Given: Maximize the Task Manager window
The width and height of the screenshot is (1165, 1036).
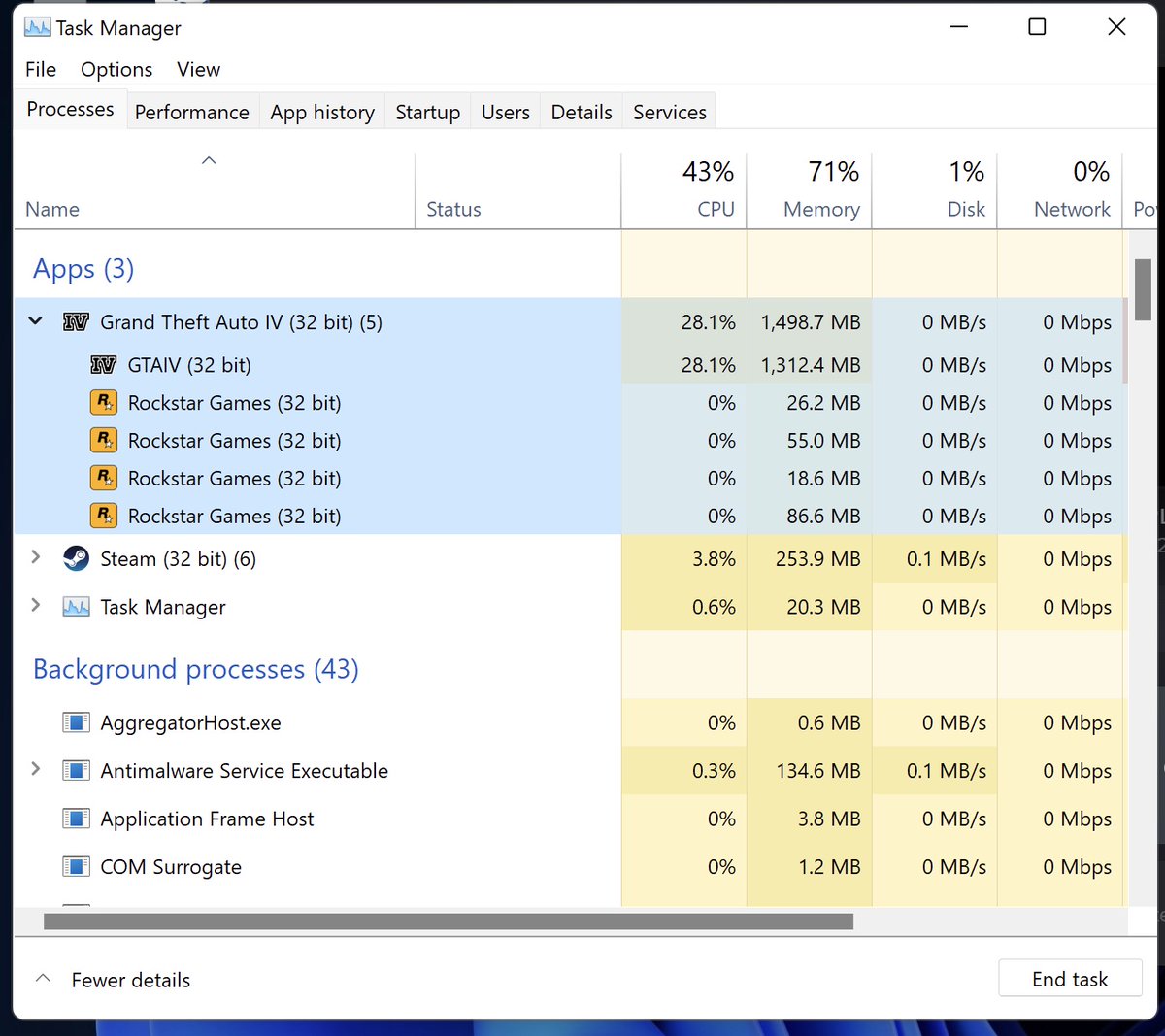Looking at the screenshot, I should tap(1037, 27).
